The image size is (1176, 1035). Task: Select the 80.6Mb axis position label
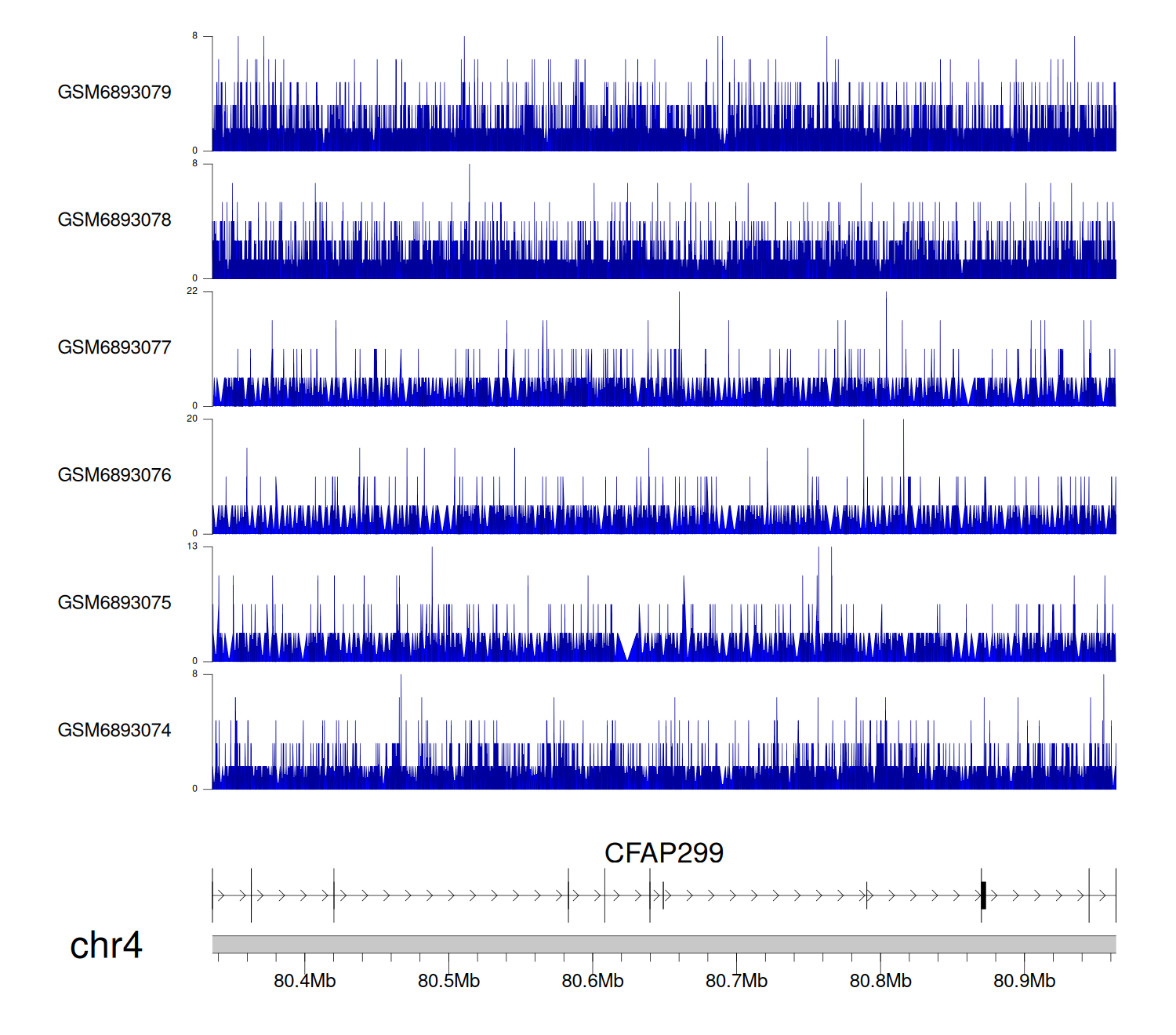(593, 981)
